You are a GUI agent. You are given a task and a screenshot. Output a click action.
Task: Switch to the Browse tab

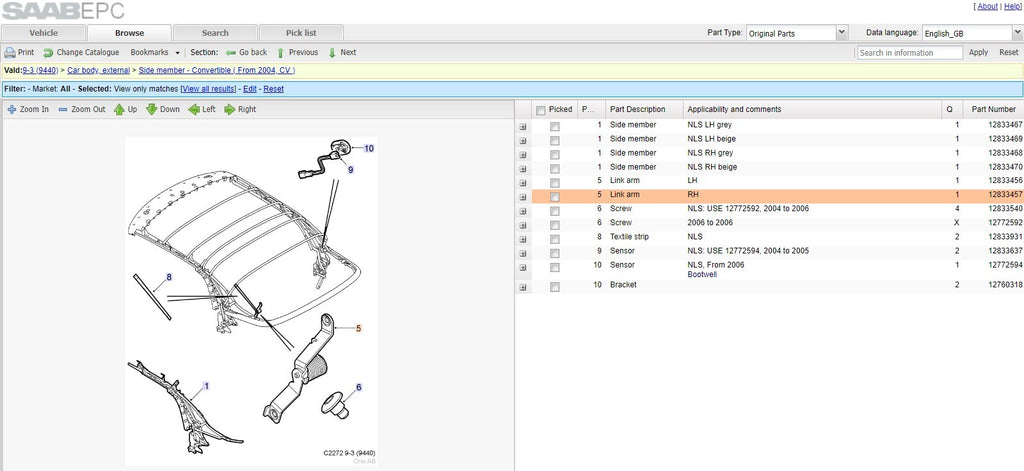click(x=129, y=33)
